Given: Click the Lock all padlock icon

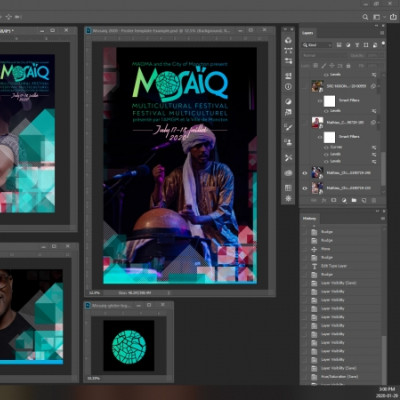Looking at the screenshot, I should click(348, 66).
